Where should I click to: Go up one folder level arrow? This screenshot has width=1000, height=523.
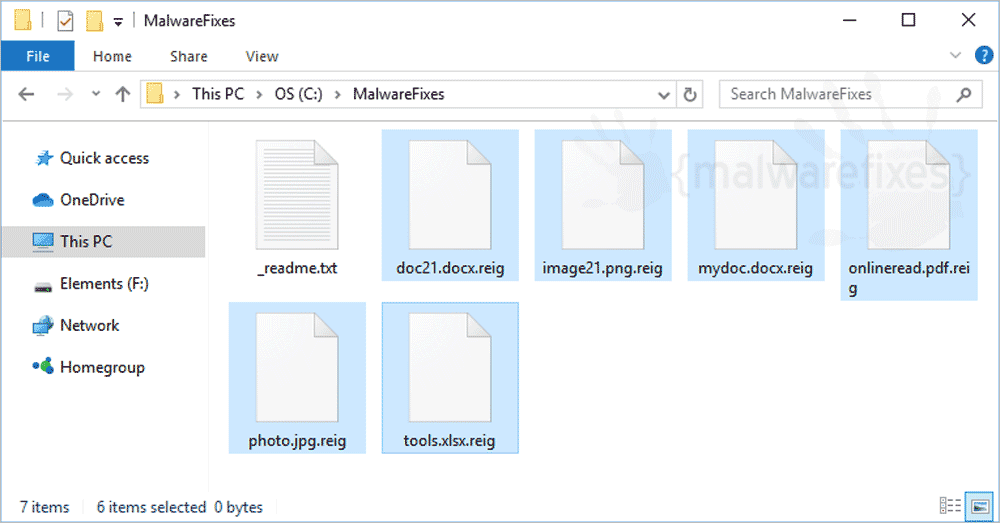(122, 94)
